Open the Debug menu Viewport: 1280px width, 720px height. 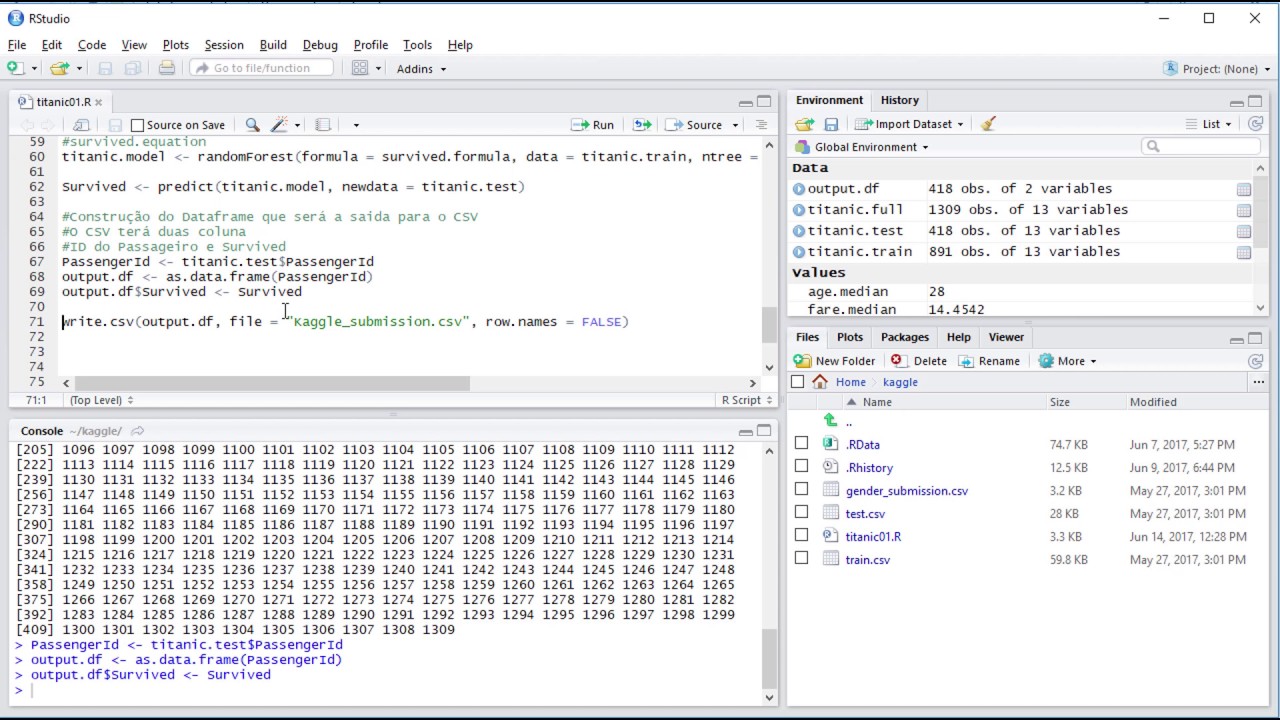click(x=320, y=45)
